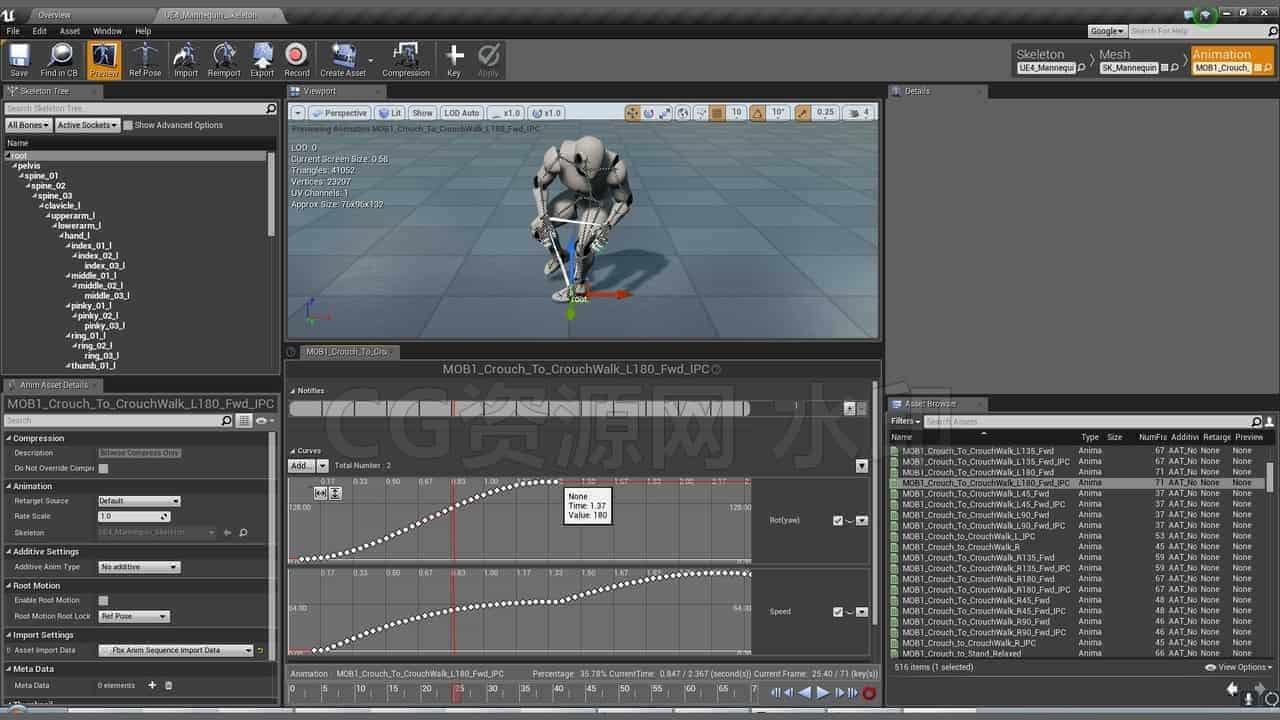1280x720 pixels.
Task: Click the Export toolbar icon
Action: [x=262, y=60]
